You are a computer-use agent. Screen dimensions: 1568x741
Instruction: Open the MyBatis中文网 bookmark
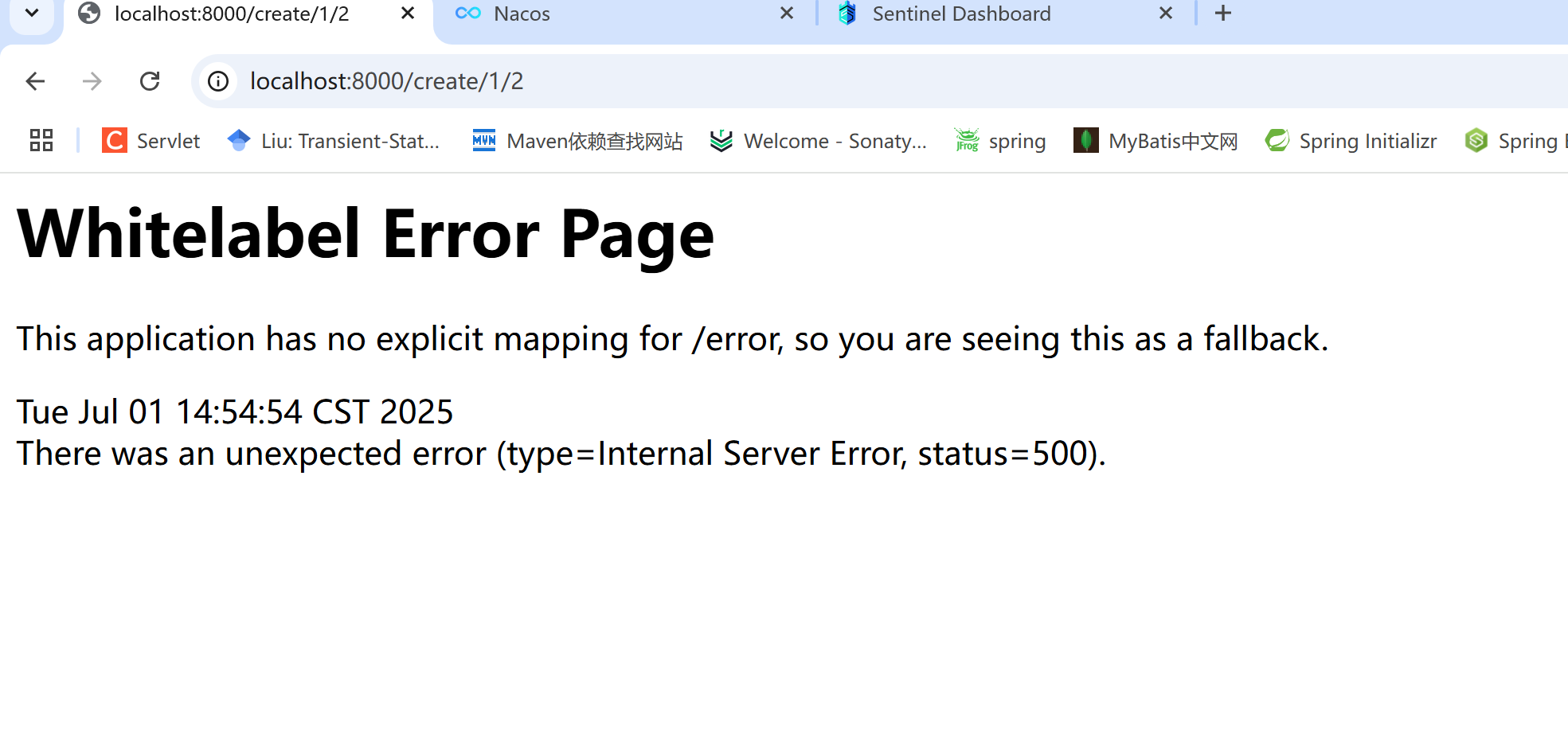tap(1155, 141)
